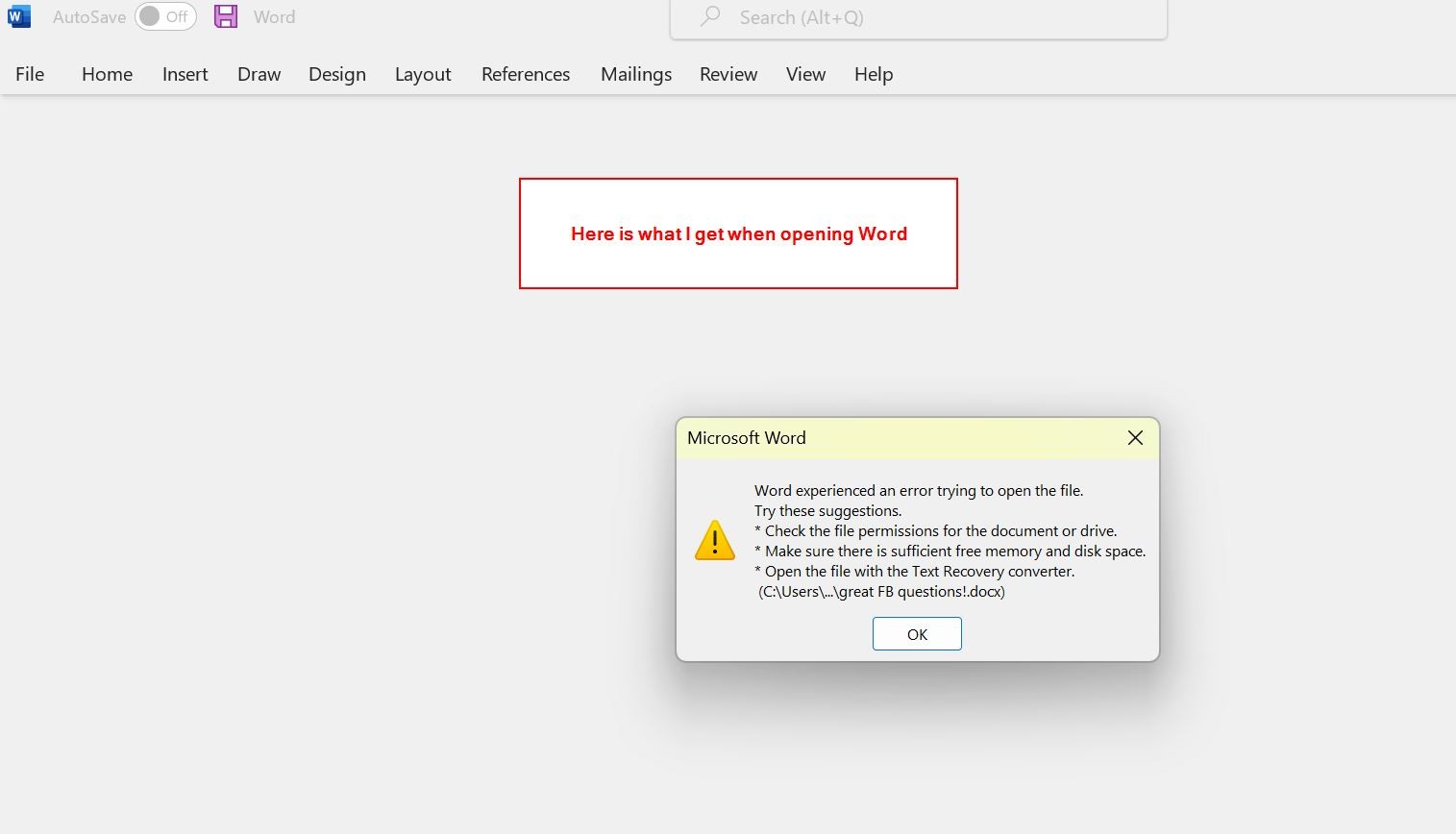
Task: Click the 'Text Recovery converter' suggestion line
Action: pos(915,572)
